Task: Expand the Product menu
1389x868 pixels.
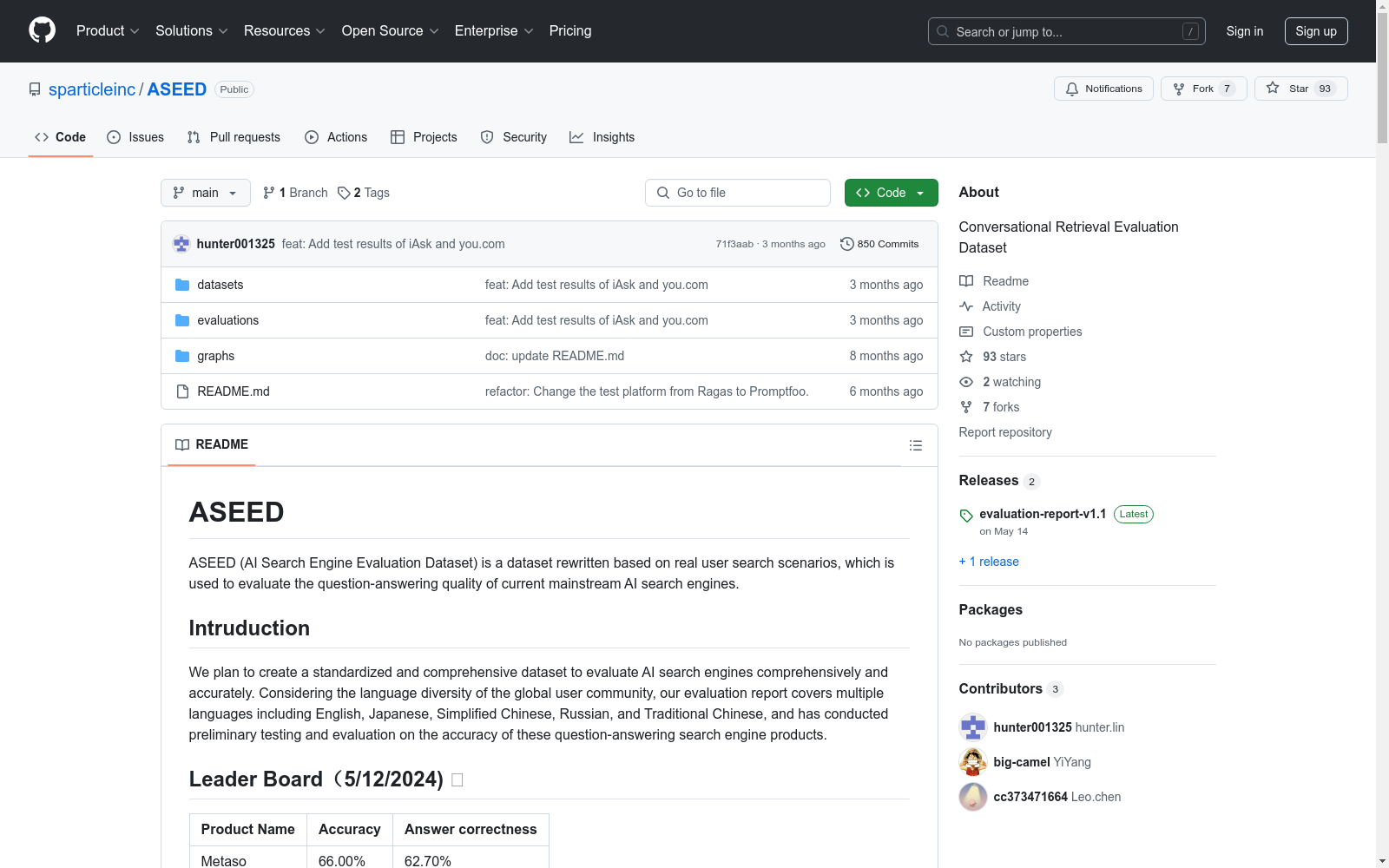Action: click(x=108, y=31)
